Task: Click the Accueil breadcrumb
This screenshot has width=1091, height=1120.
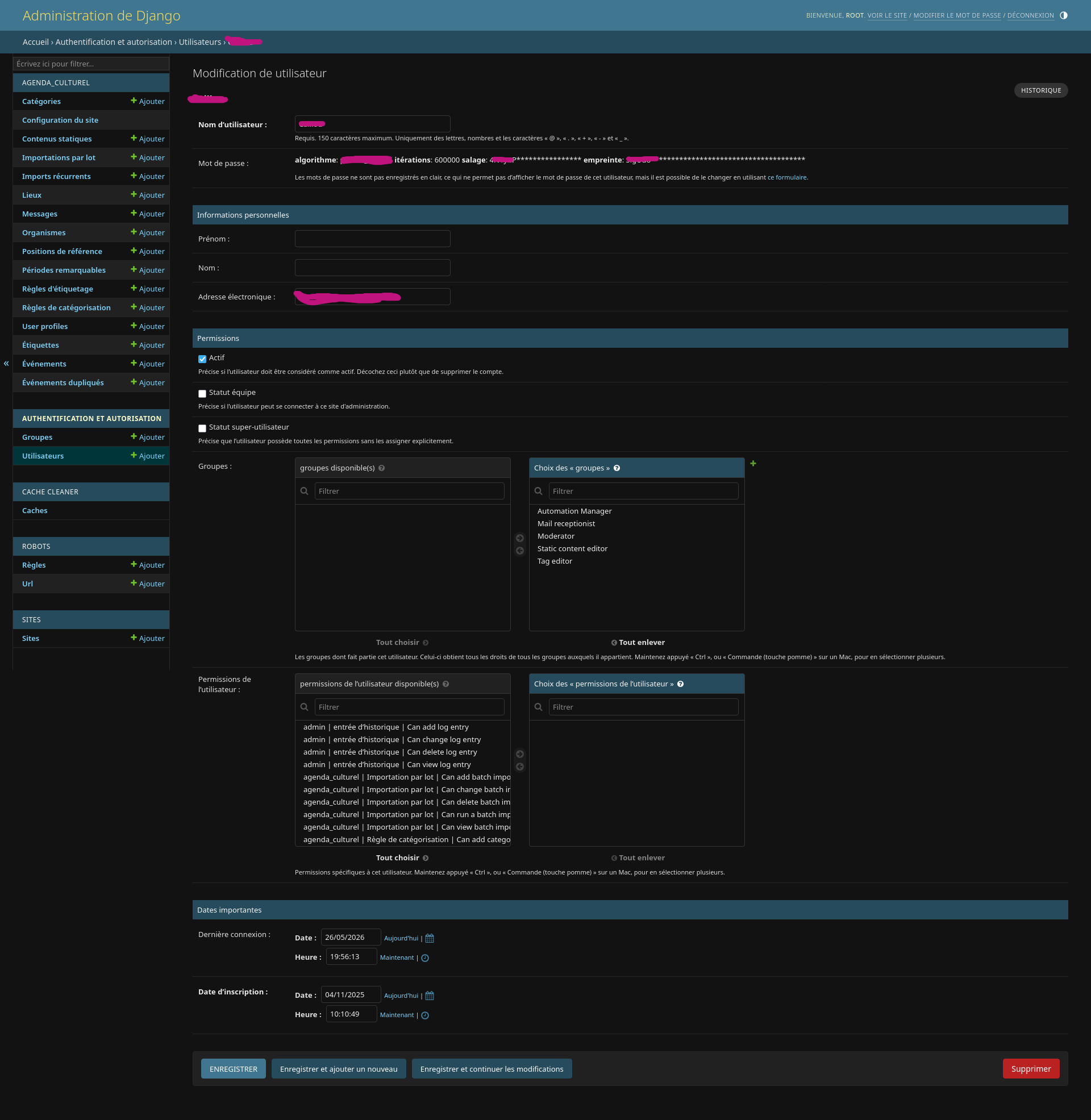Action: click(x=36, y=43)
